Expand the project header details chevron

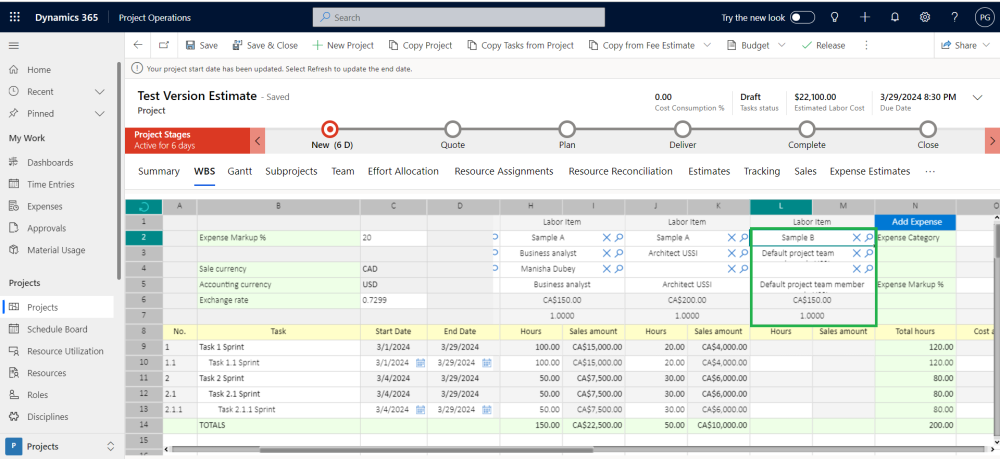[977, 97]
